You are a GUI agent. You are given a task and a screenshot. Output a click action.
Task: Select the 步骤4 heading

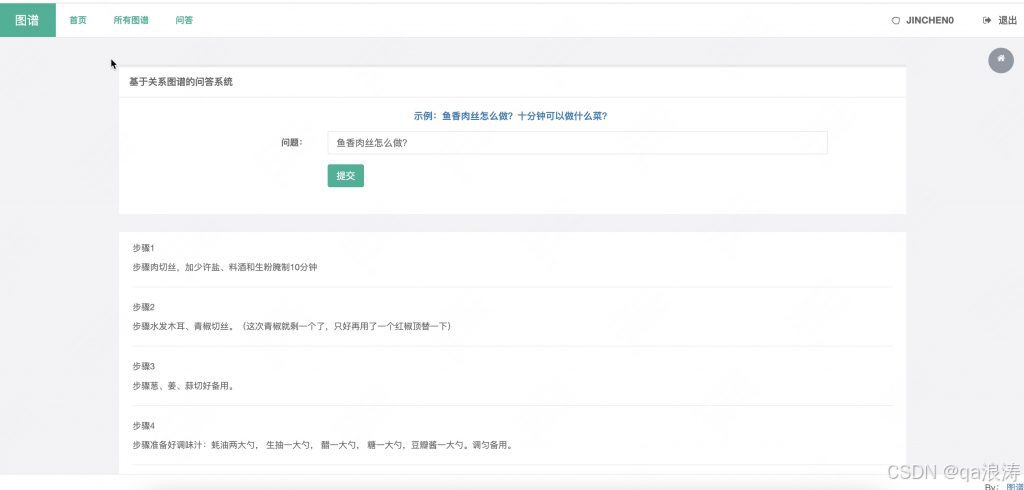point(143,426)
